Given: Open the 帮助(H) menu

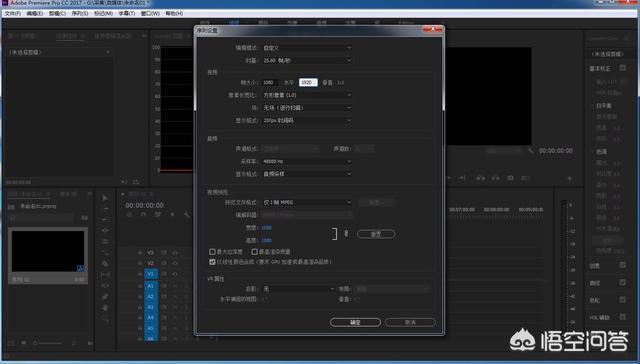Looking at the screenshot, I should click(174, 13).
